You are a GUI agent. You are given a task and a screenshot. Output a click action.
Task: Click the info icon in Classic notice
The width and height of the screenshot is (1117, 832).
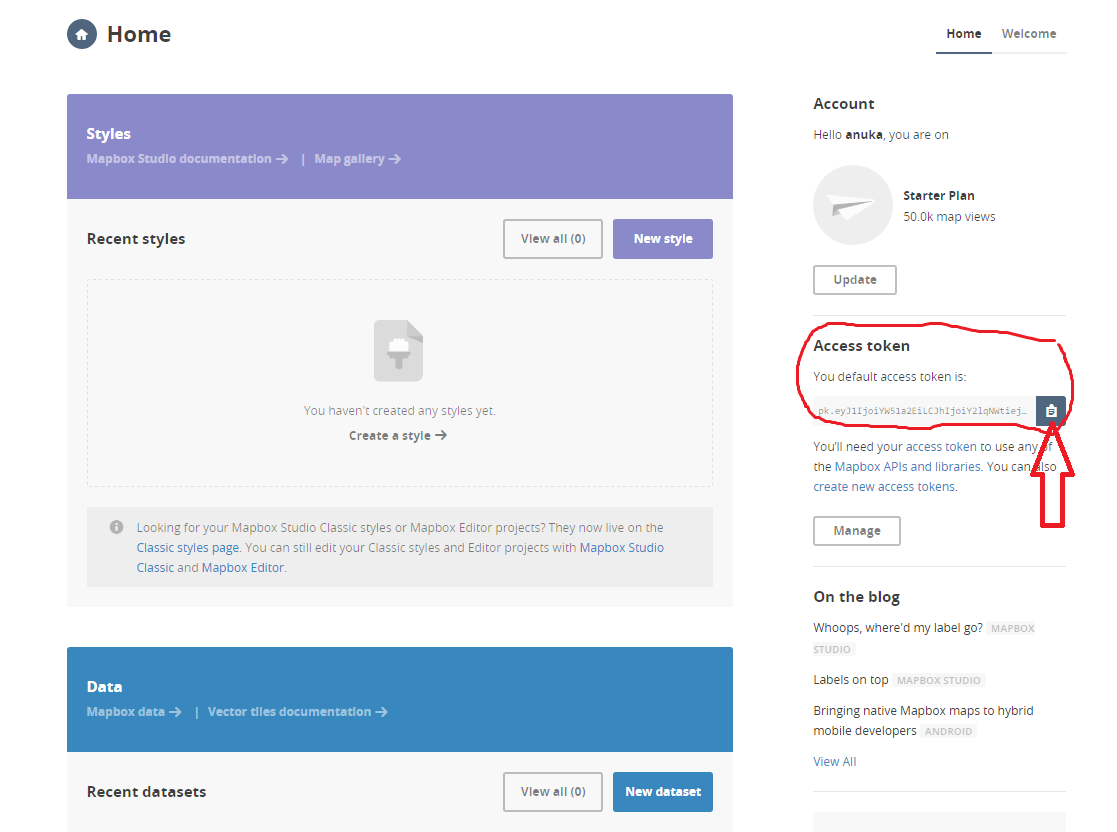(x=117, y=527)
